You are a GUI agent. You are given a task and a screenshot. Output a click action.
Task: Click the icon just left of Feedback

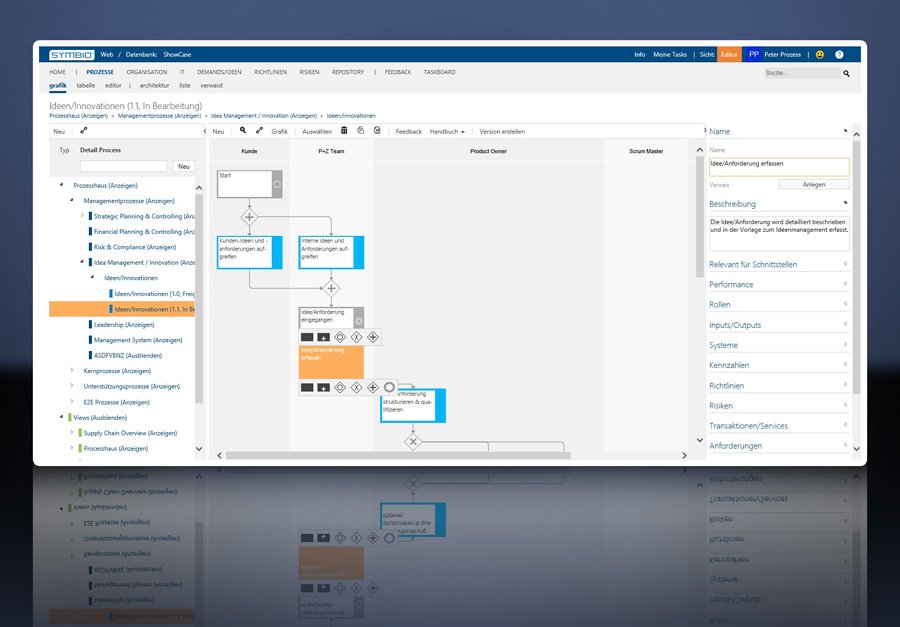pyautogui.click(x=377, y=130)
